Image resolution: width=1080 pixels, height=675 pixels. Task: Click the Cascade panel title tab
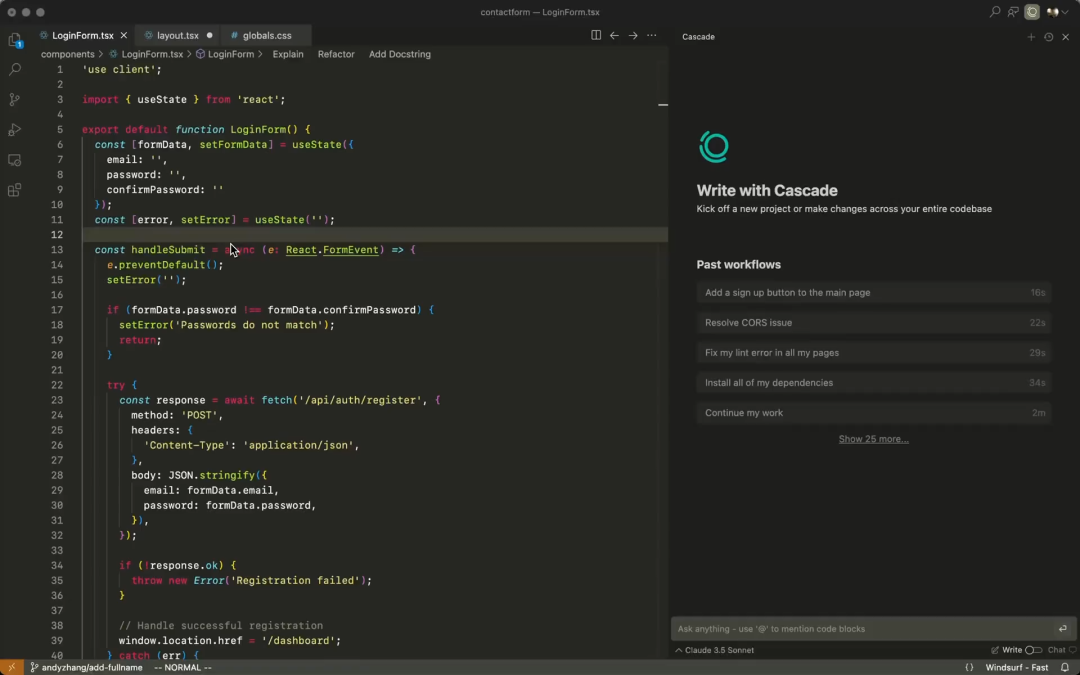(698, 37)
